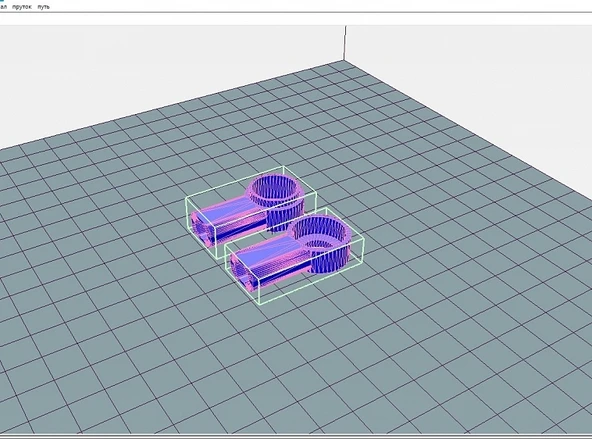592x439 pixels.
Task: Click the ring top of the rear model
Action: point(276,188)
